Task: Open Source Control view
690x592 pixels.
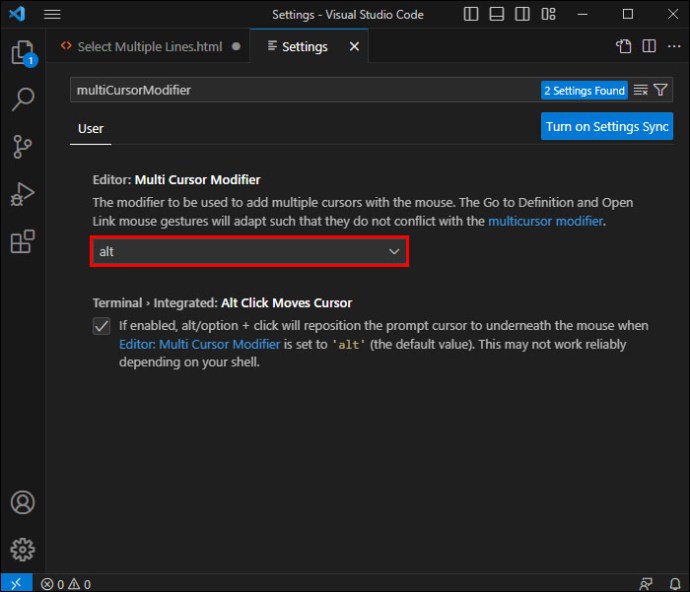Action: coord(22,147)
